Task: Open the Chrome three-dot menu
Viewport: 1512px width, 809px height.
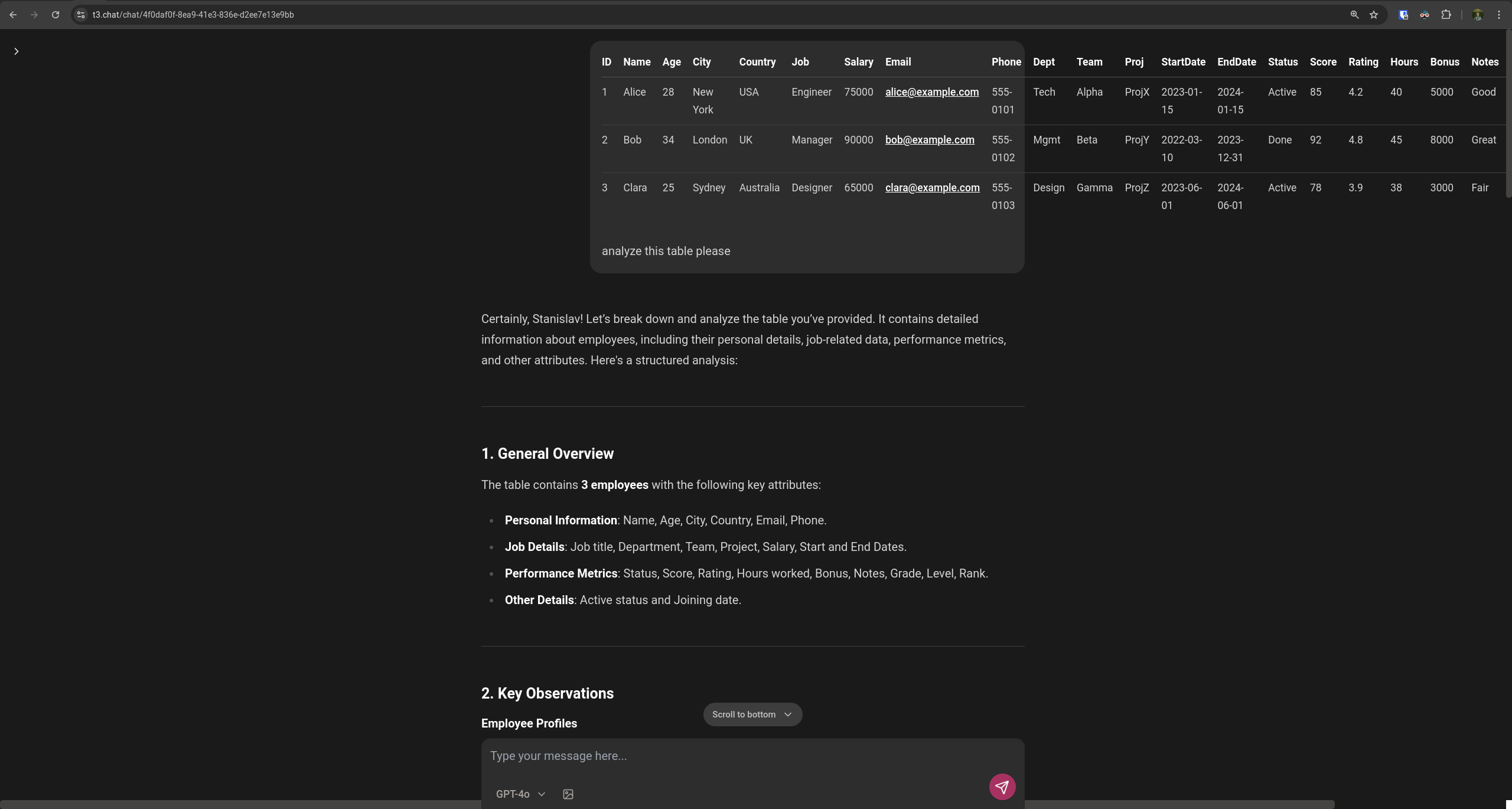Action: (1498, 15)
